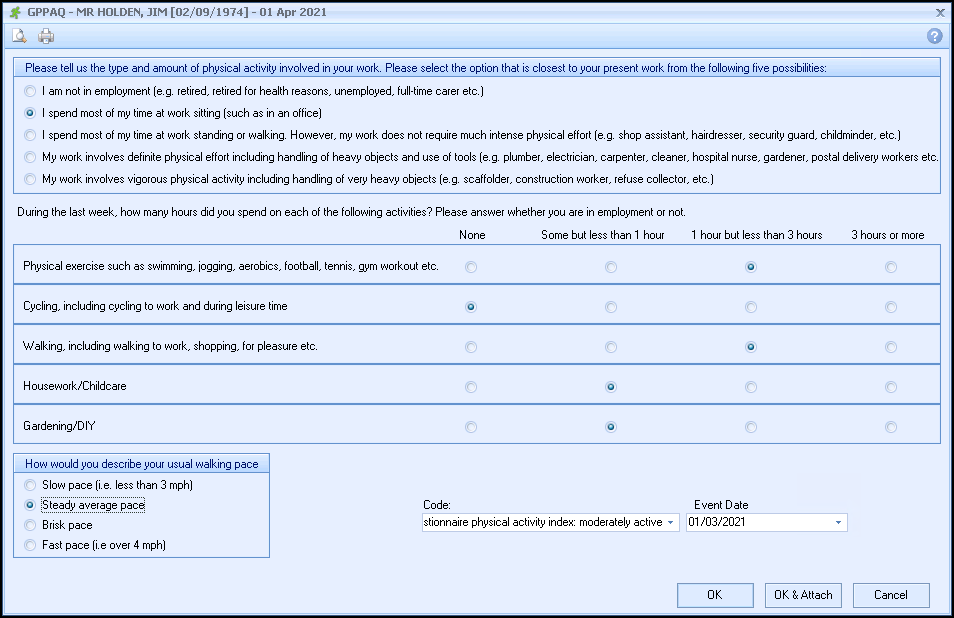Choose 'work involves vigorous physical activity' option
Screen dimensions: 954x618
[x=30, y=179]
